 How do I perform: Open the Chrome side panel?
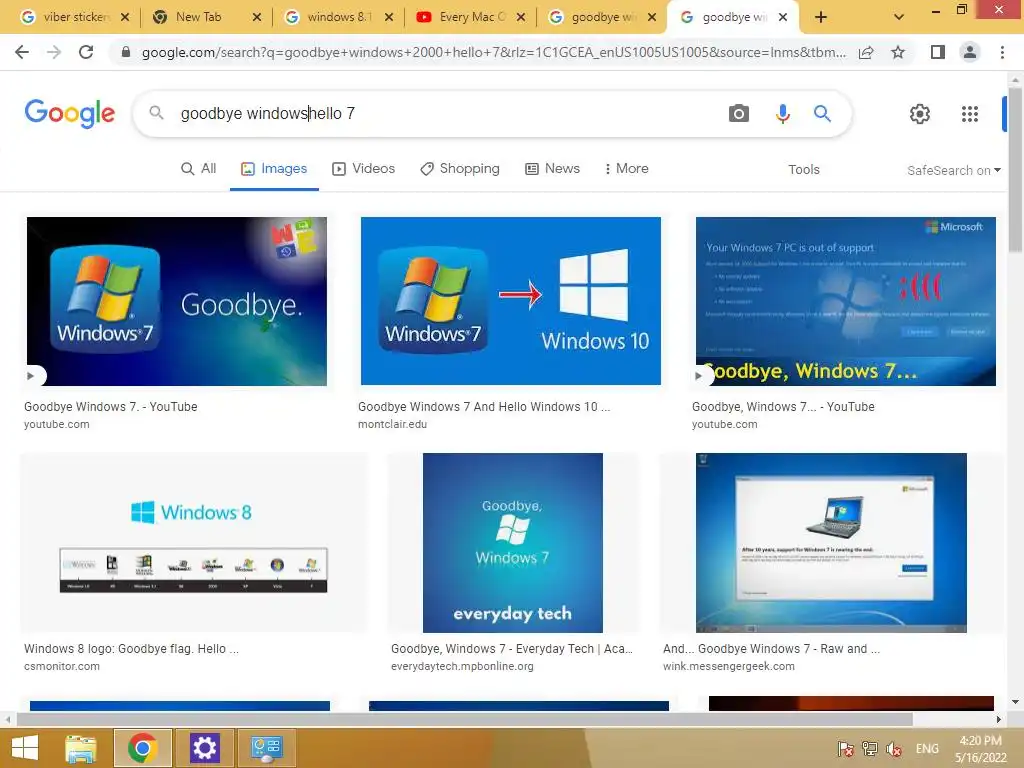click(x=937, y=52)
